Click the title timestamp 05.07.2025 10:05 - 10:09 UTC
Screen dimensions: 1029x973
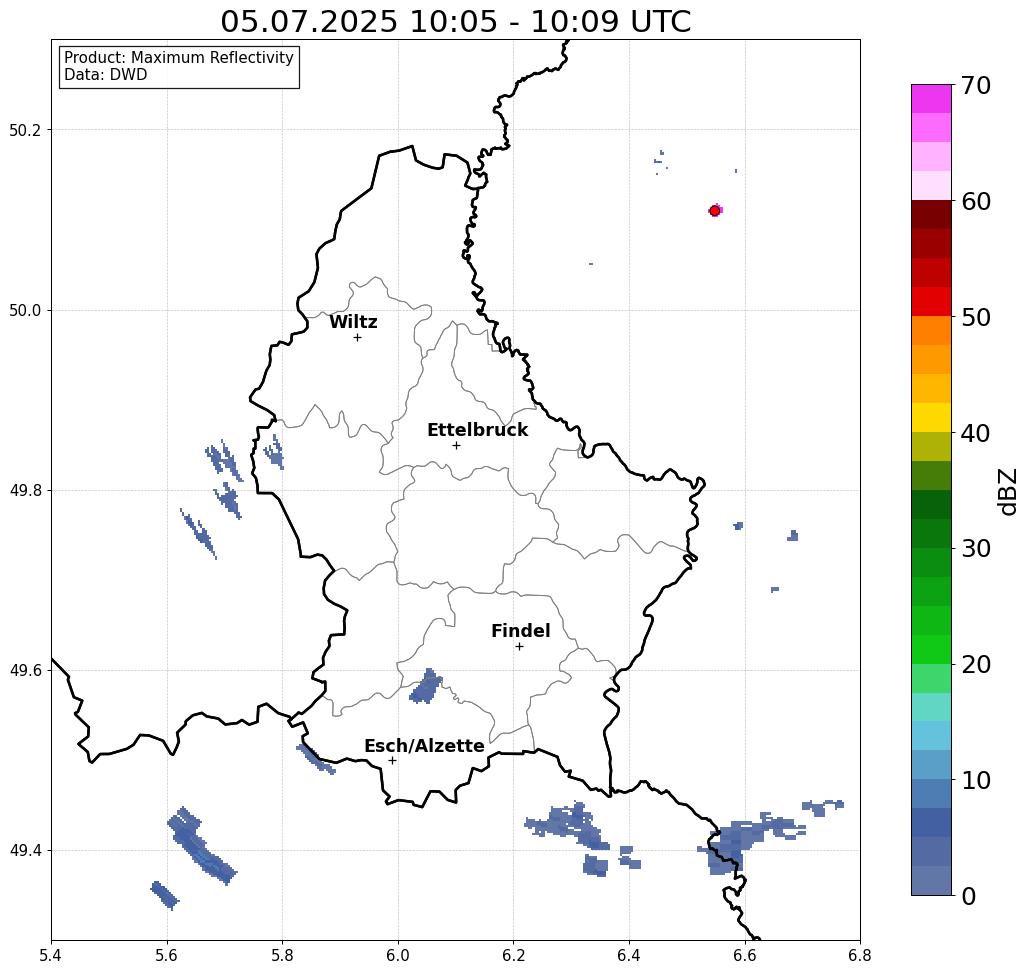[455, 21]
